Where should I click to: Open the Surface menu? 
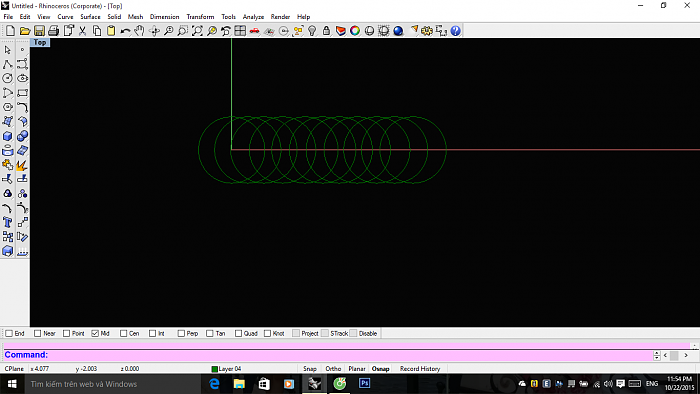(90, 17)
